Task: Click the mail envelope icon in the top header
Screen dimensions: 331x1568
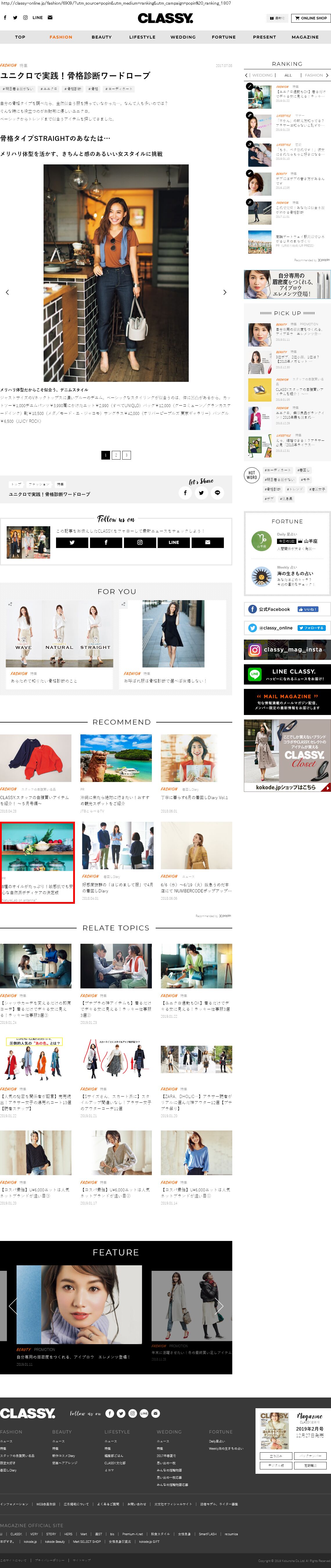Action: pos(50,18)
